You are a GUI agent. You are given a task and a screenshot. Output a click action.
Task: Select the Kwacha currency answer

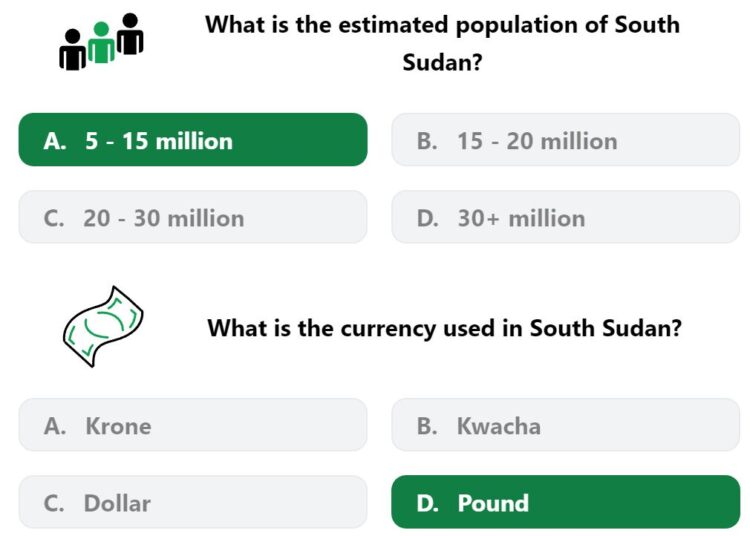(565, 425)
